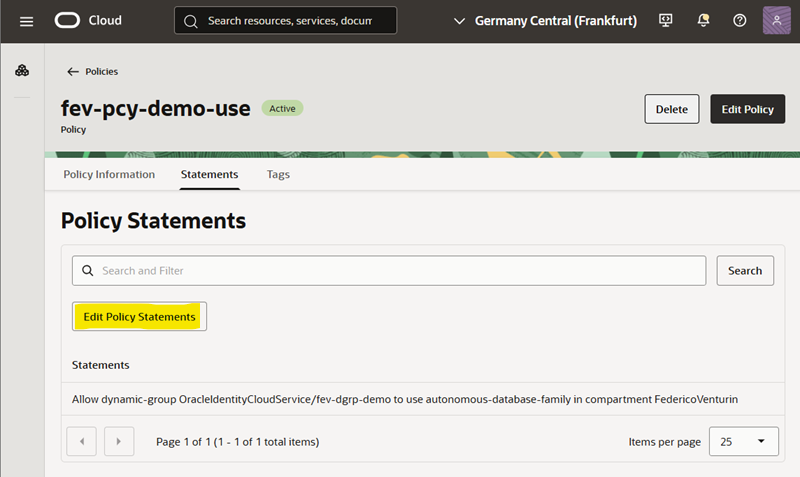Click the sidebar compartments icon

(x=22, y=70)
